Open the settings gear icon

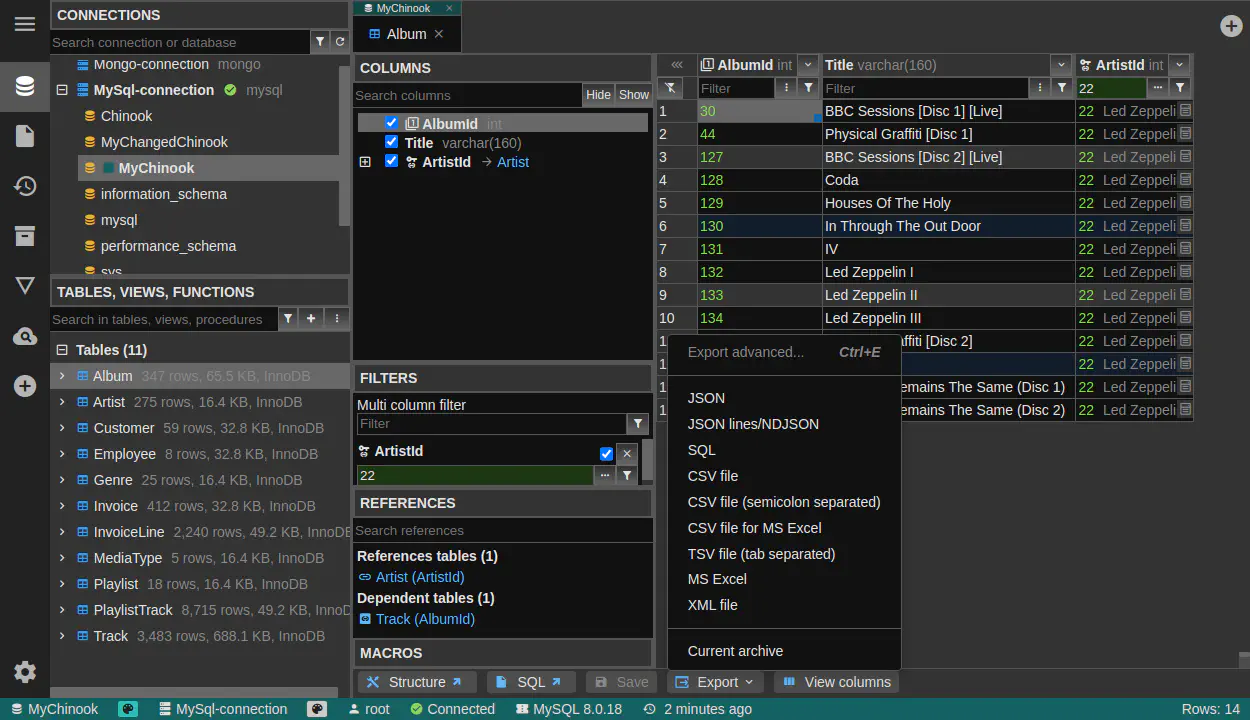pos(25,672)
